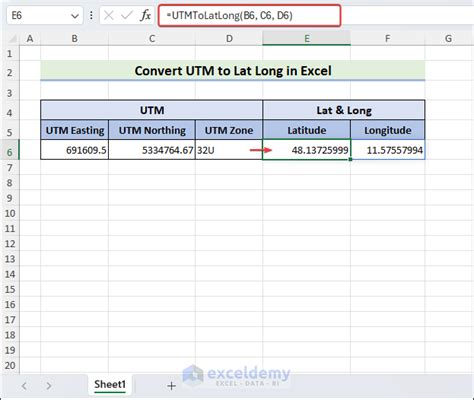
Task: Select cell with value 48.13725999
Action: (307, 150)
